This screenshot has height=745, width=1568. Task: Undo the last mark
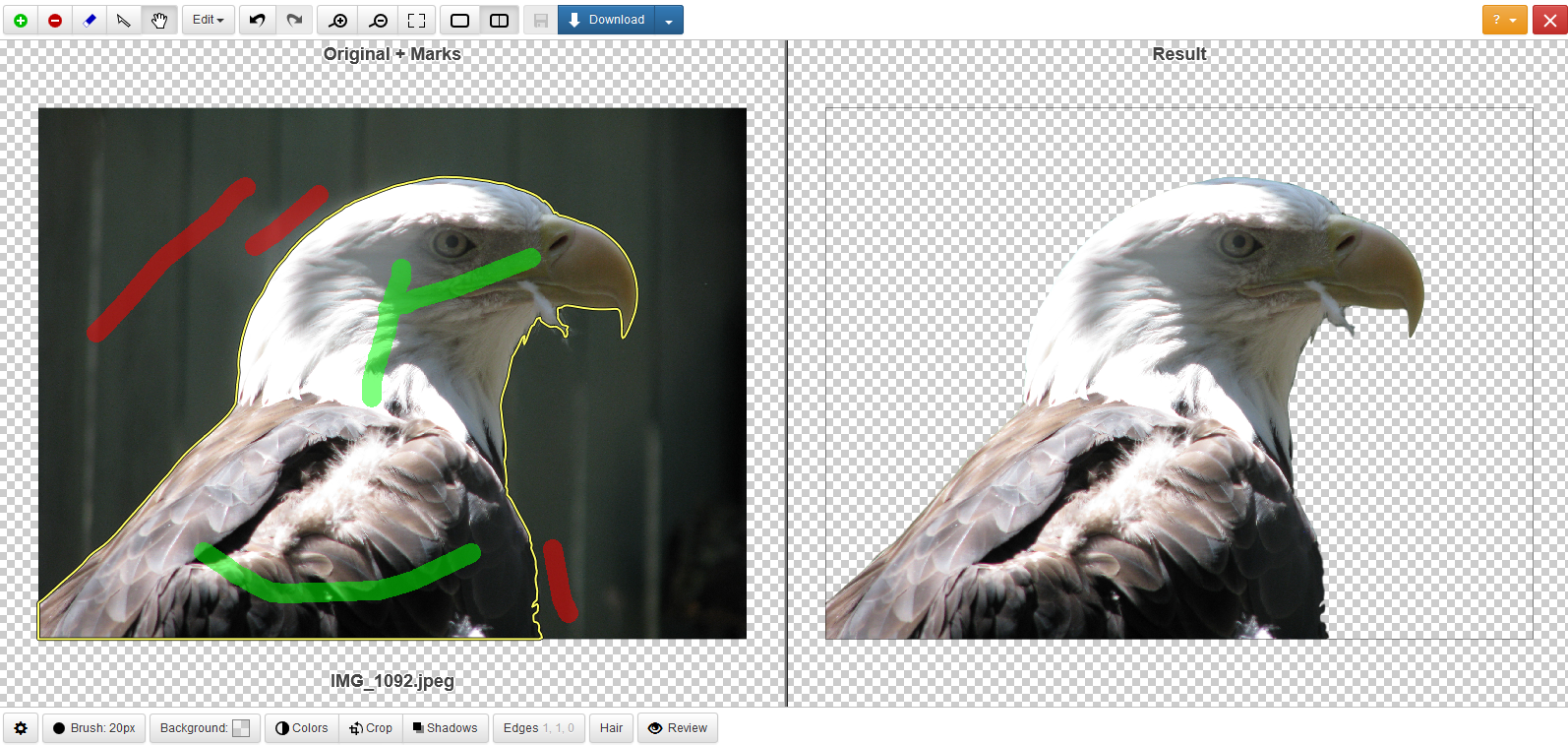point(258,20)
